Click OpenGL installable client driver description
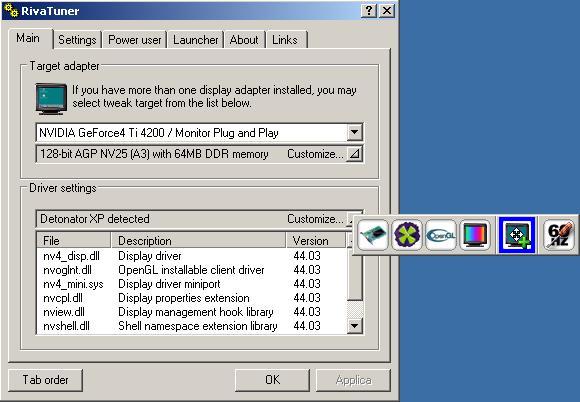 (191, 270)
